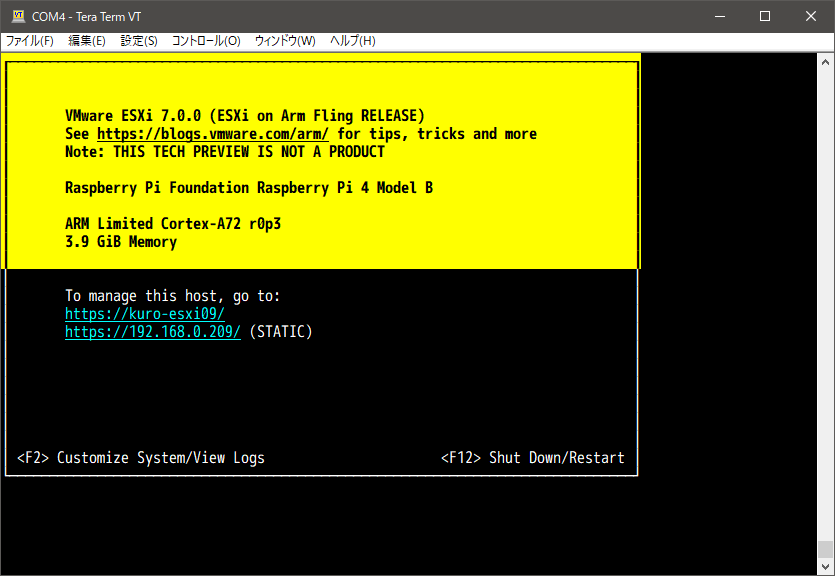Click the vertical scrollbar thumb

coord(825,549)
